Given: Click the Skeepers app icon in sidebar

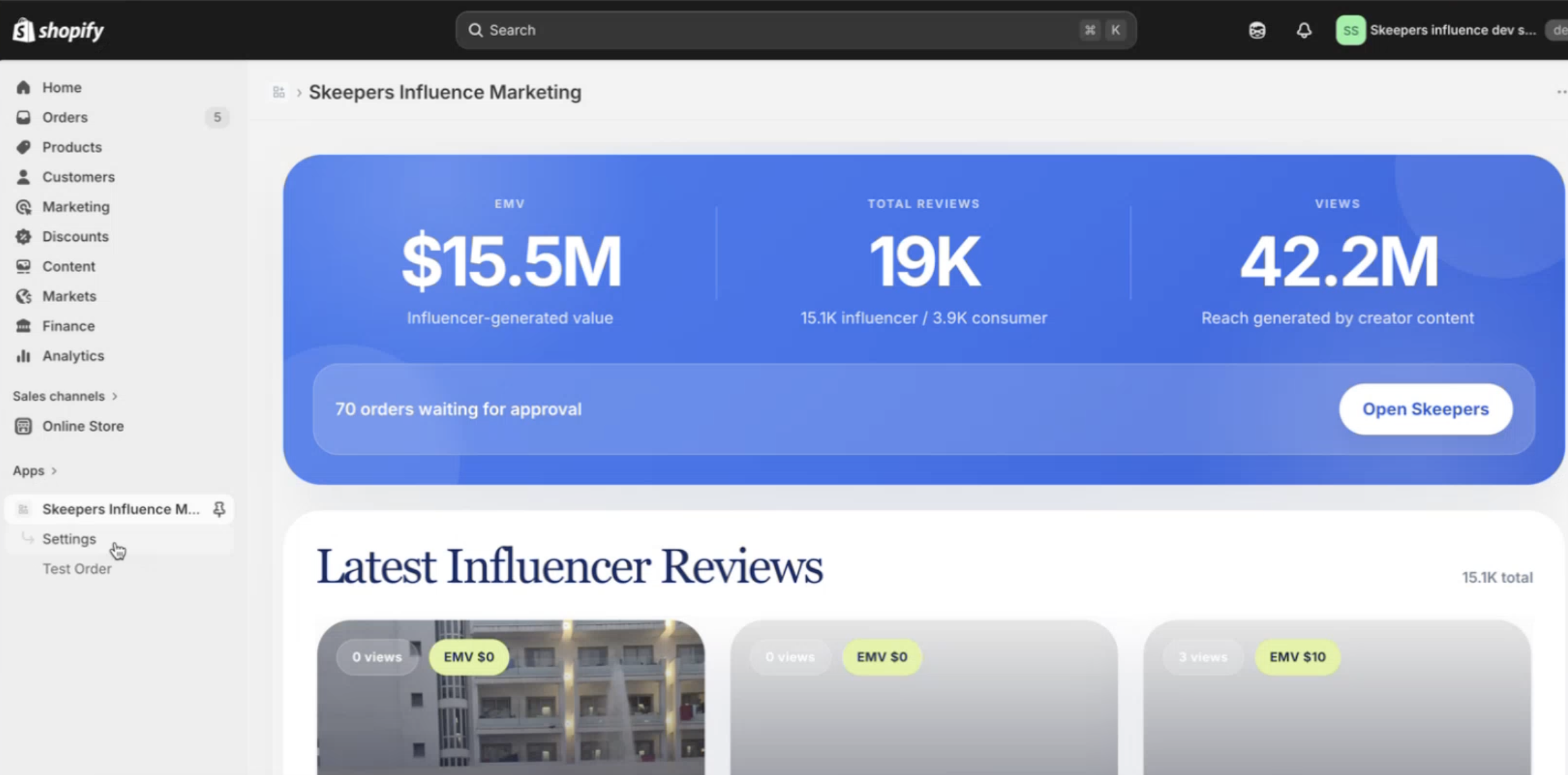Looking at the screenshot, I should [x=23, y=509].
